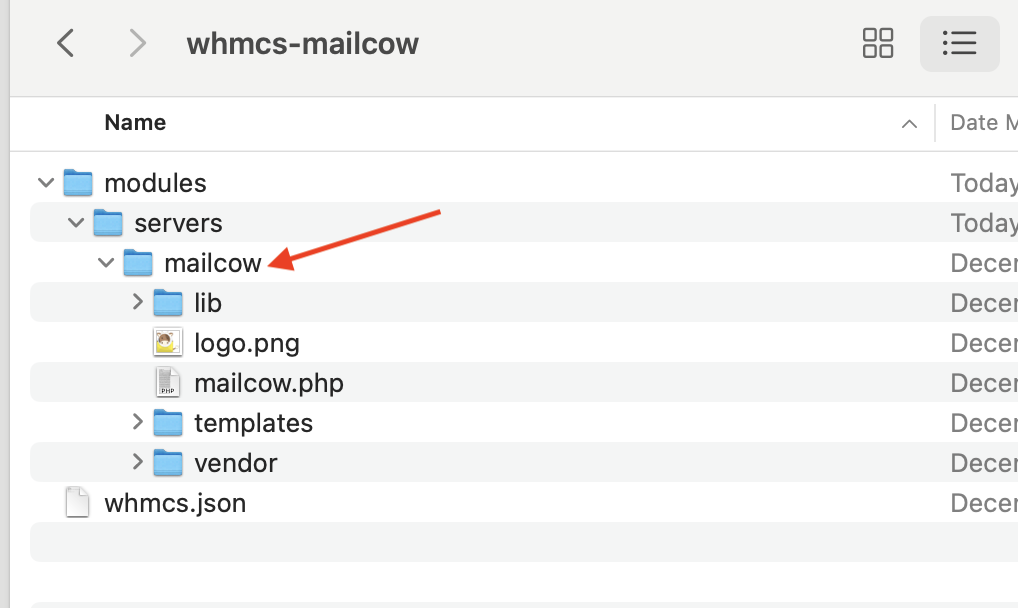Viewport: 1018px width, 608px height.
Task: Go back with the back arrow
Action: coord(66,43)
